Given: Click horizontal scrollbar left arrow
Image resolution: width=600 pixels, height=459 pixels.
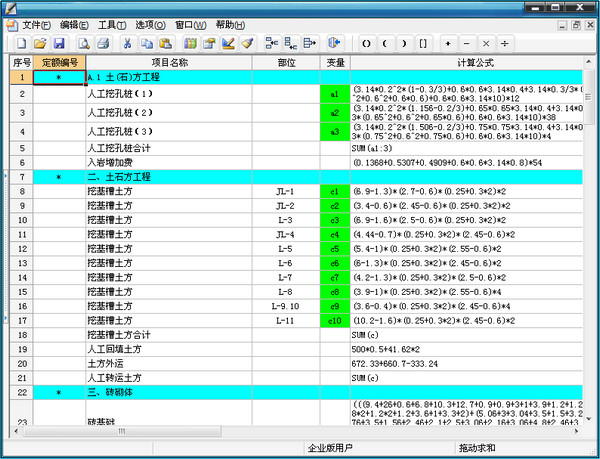Looking at the screenshot, I should (x=16, y=431).
